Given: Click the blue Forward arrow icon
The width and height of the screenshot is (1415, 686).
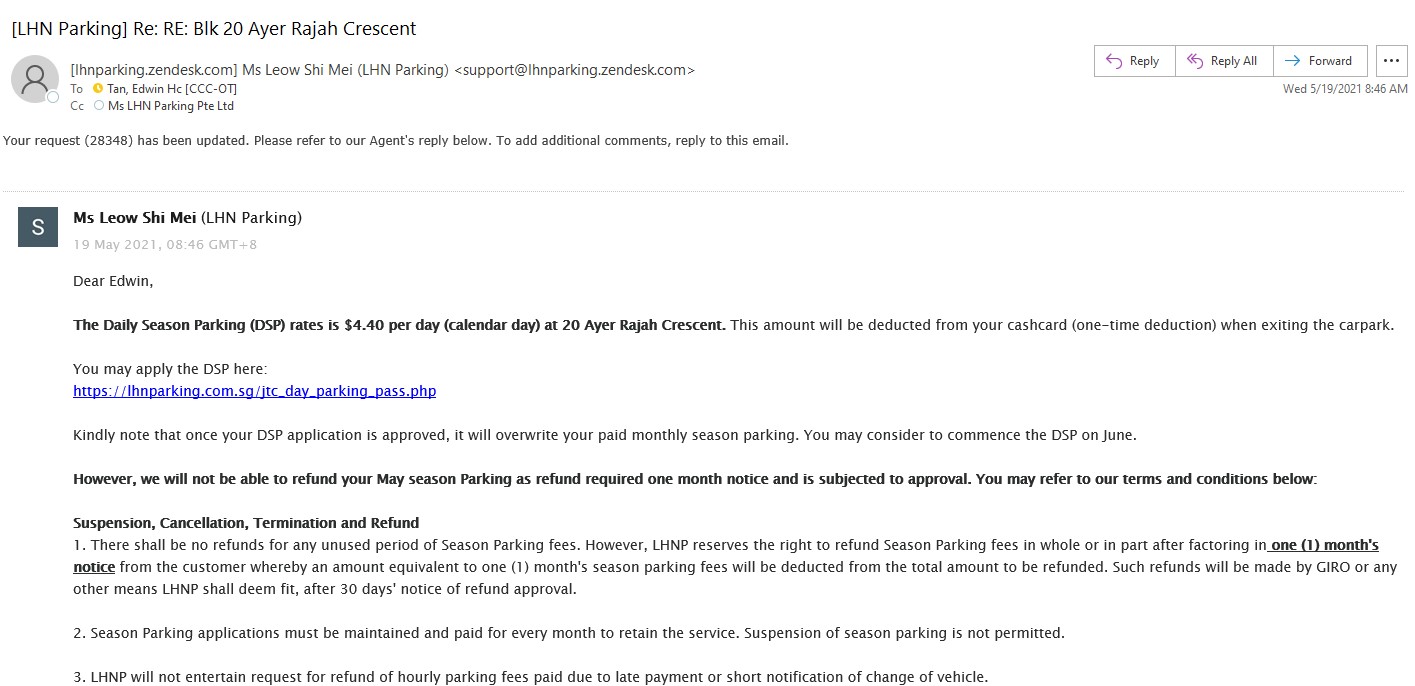Looking at the screenshot, I should (1292, 61).
